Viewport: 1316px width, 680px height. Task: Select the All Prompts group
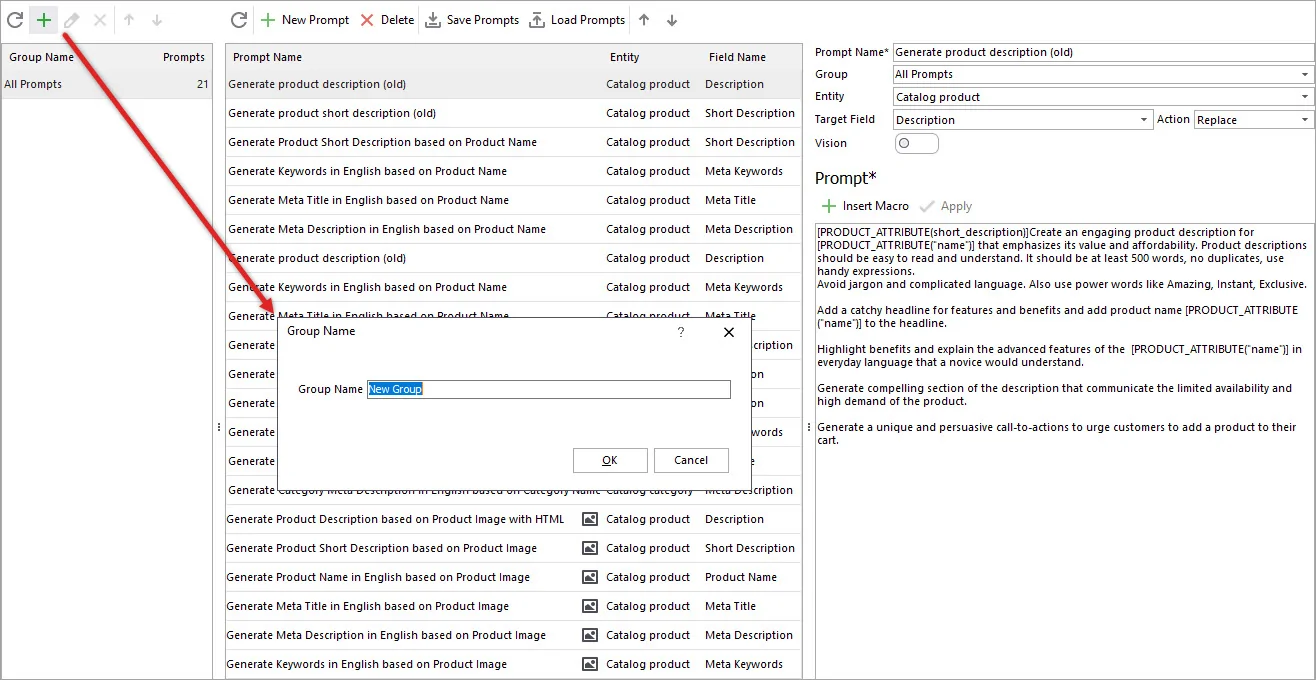pyautogui.click(x=34, y=85)
